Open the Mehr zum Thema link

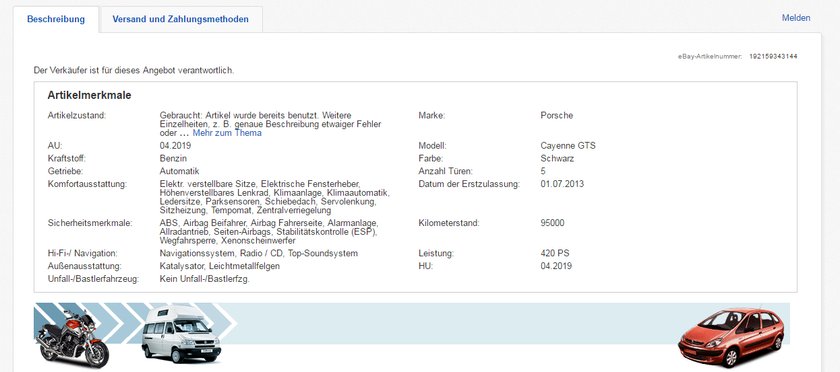tap(227, 133)
